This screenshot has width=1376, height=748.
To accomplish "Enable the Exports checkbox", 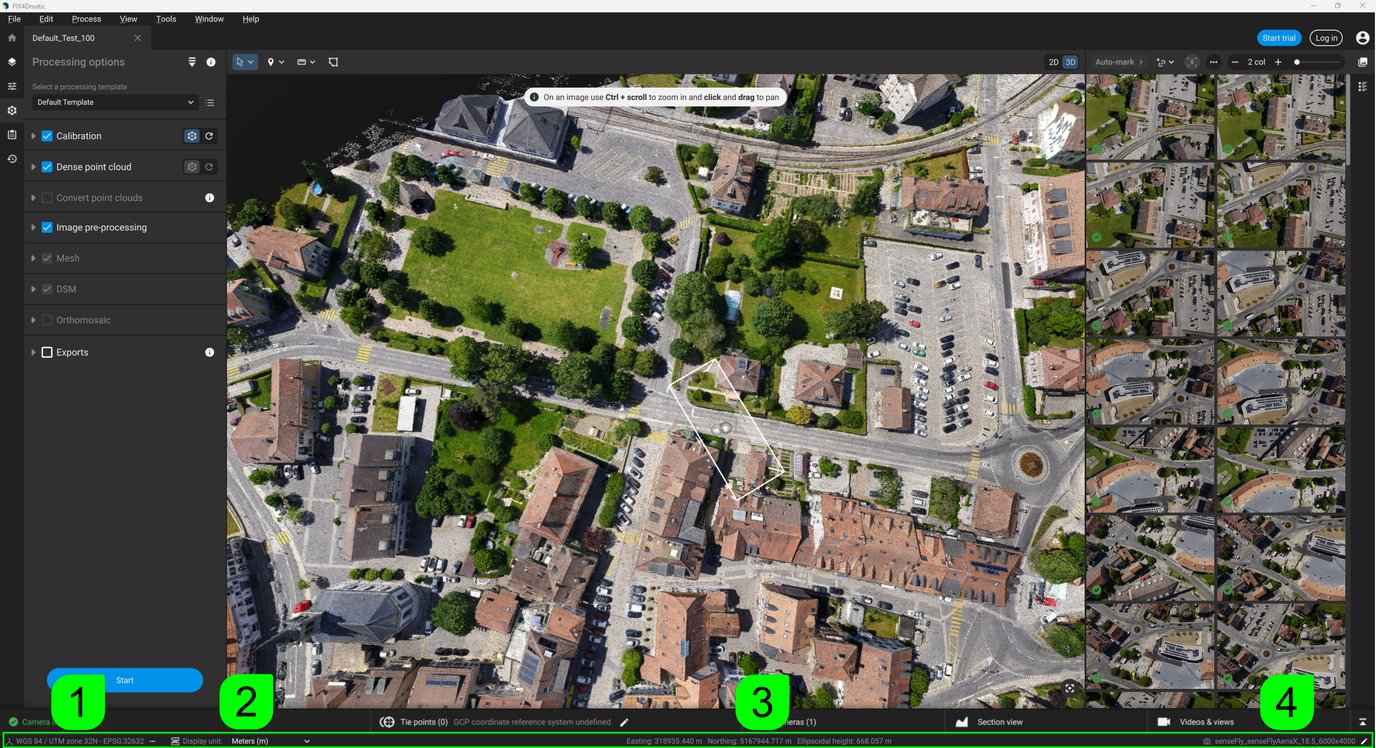I will tap(47, 353).
